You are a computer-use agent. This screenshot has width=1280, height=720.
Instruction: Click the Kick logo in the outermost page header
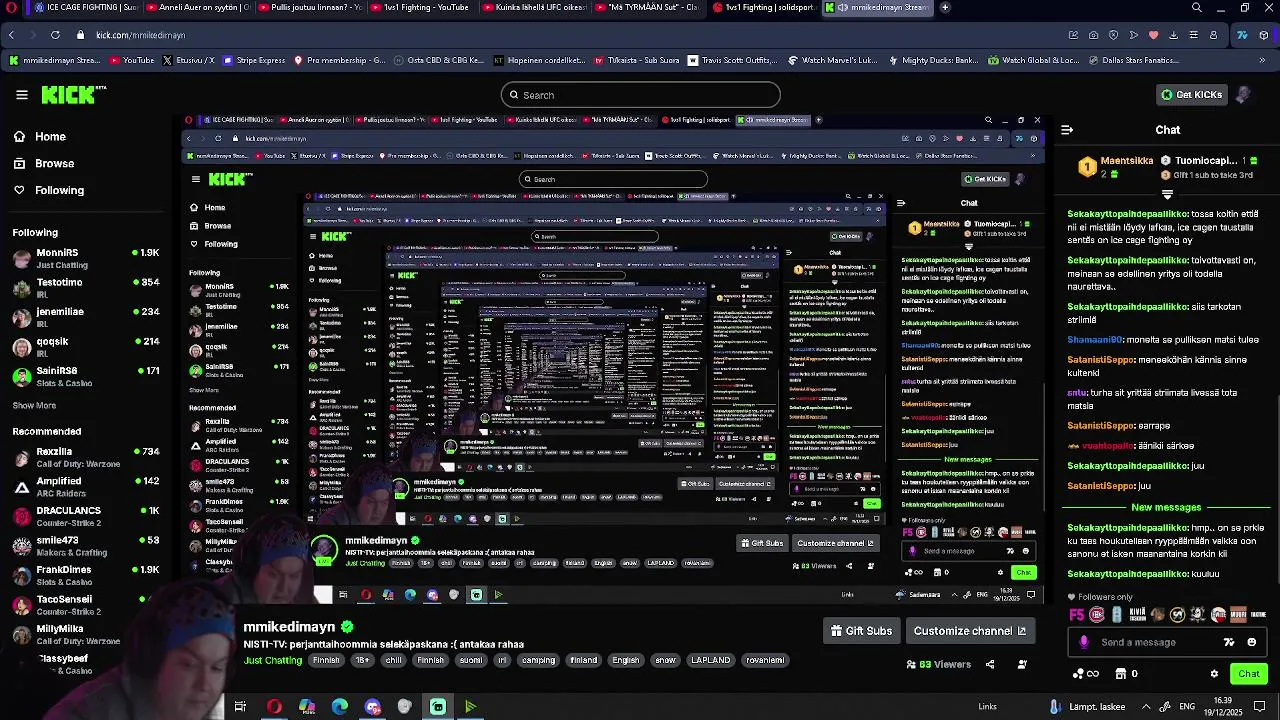73,95
